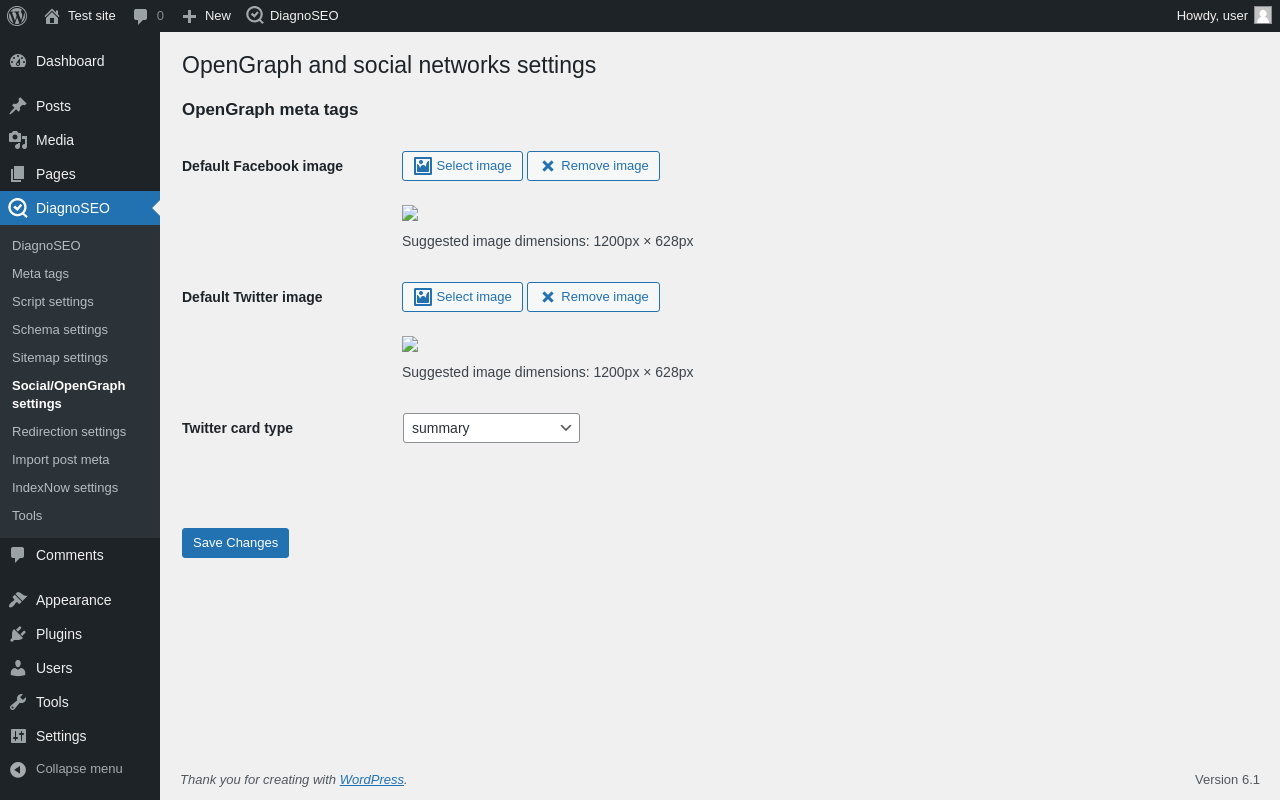The width and height of the screenshot is (1280, 800).
Task: Click the Plugins plug icon
Action: point(18,634)
